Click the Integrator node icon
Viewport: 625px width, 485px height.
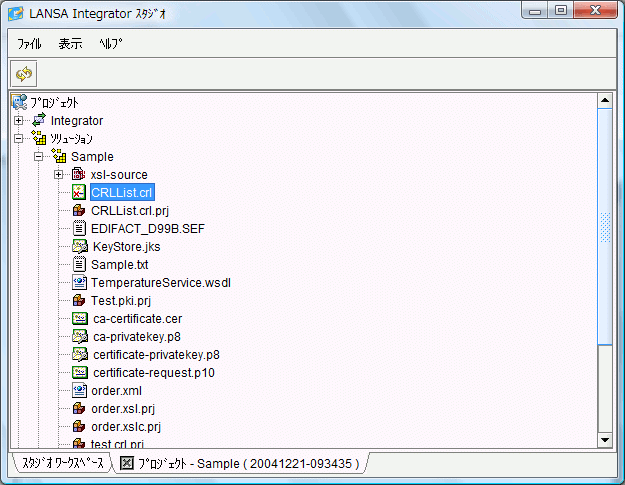[39, 120]
